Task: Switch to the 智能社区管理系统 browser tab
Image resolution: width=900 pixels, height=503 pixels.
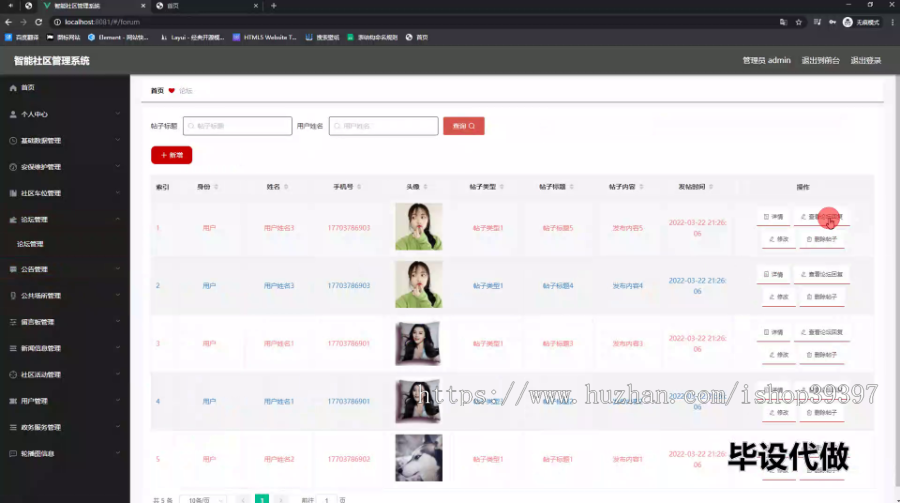Action: 94,6
